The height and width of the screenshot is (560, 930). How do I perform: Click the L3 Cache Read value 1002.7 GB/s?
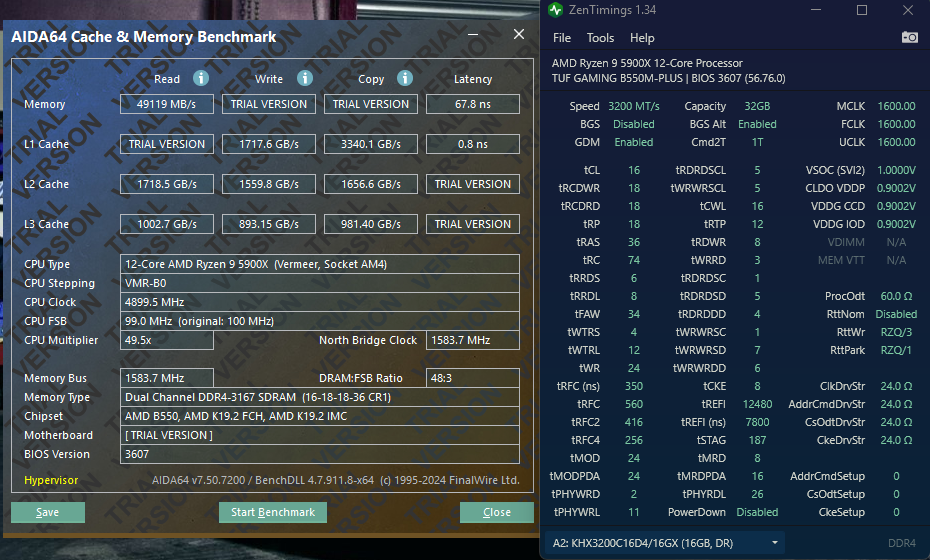coord(167,224)
